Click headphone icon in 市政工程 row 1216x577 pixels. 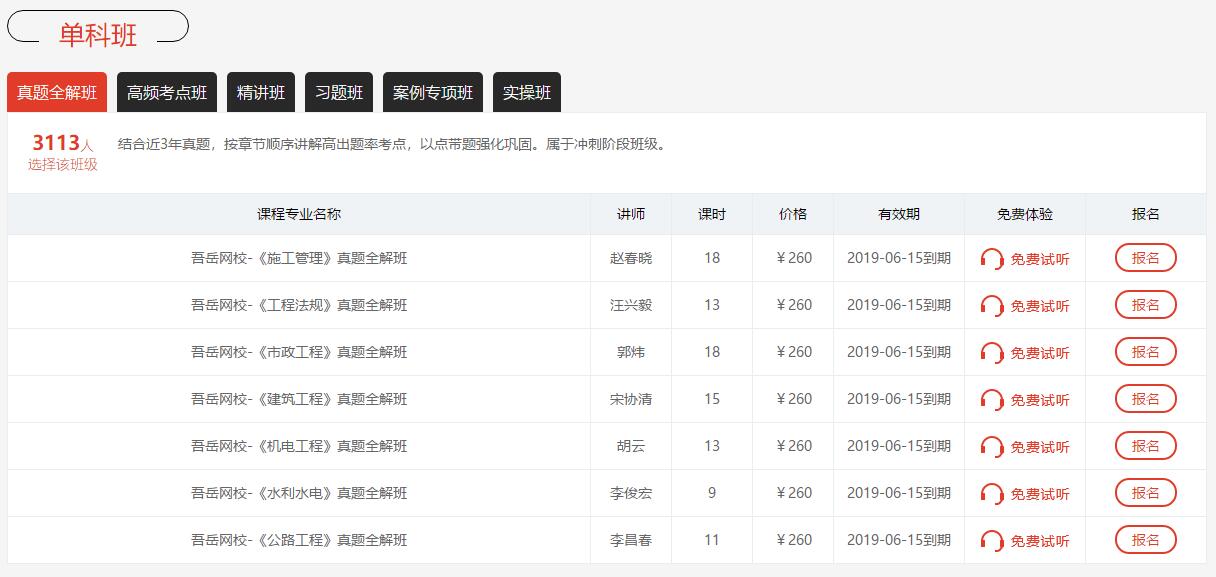point(992,353)
